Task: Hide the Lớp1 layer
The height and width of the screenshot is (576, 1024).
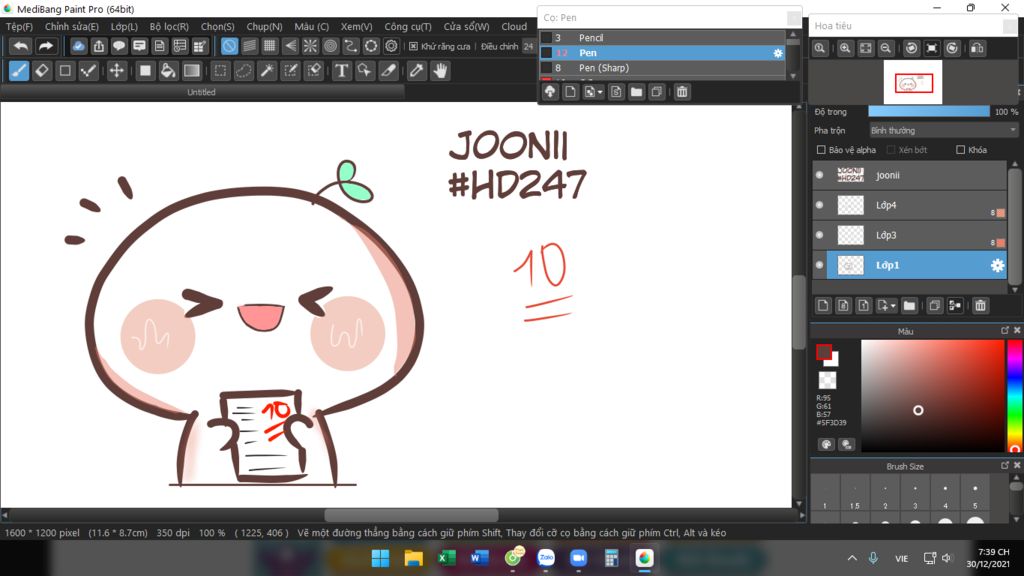Action: (820, 265)
